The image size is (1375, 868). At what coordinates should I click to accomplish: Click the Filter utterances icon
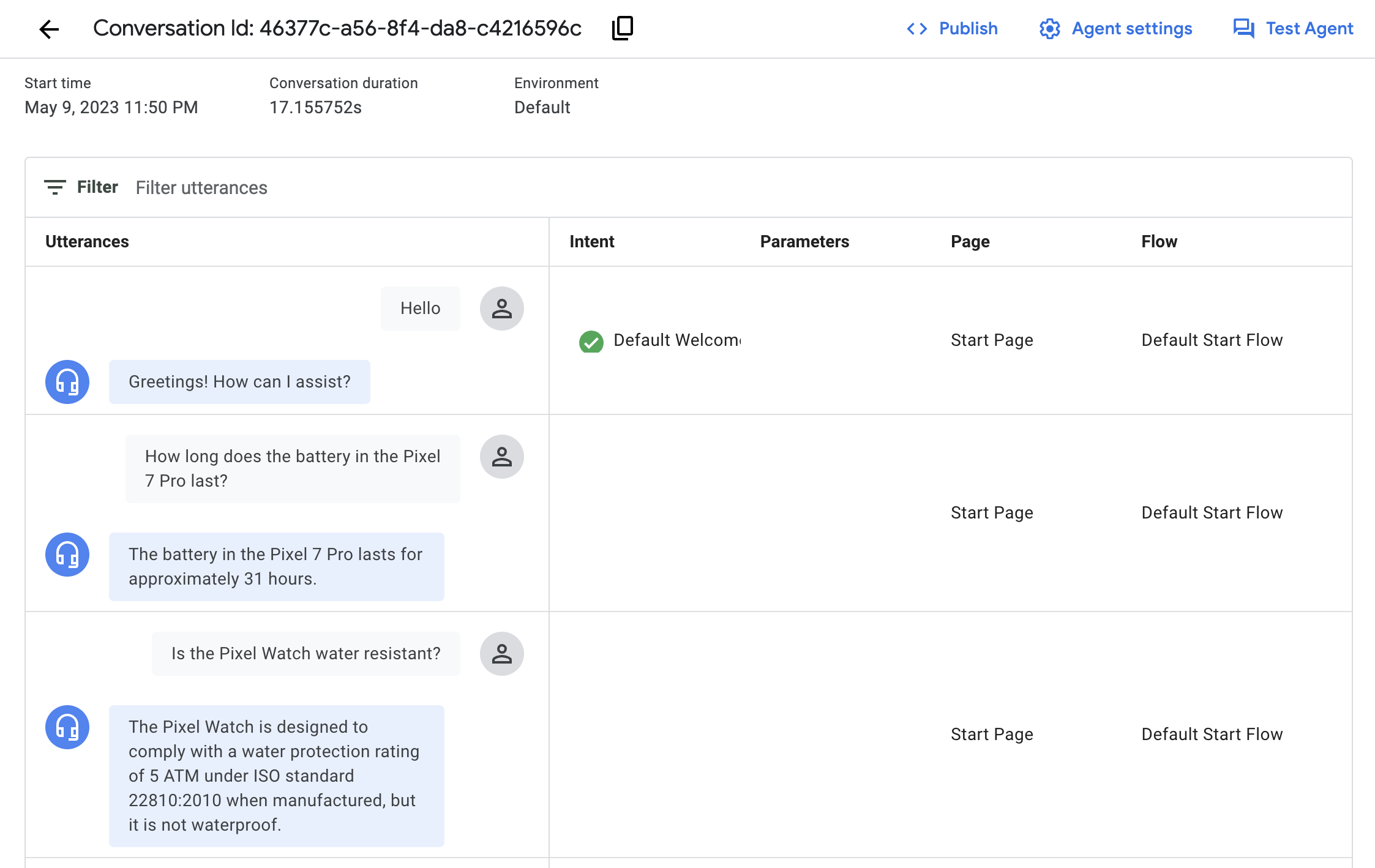[55, 187]
